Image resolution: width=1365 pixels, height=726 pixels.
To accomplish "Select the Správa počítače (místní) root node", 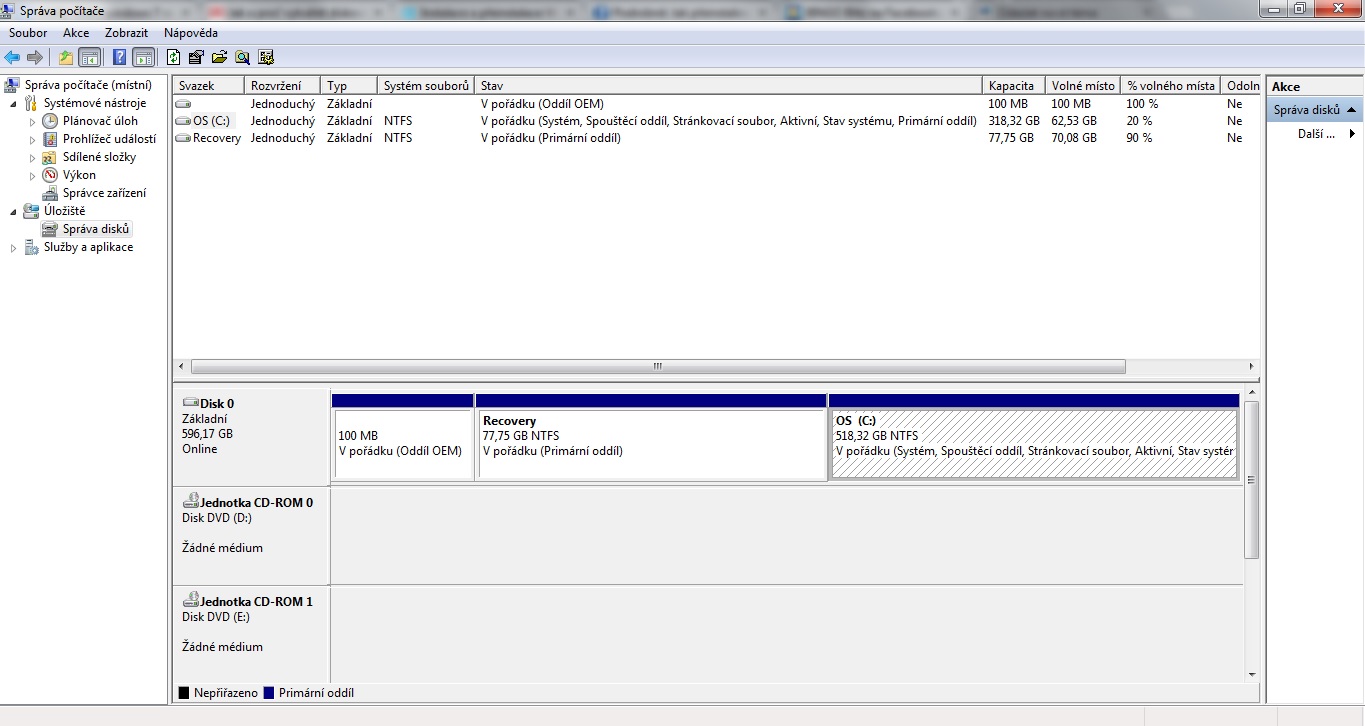I will tap(88, 86).
